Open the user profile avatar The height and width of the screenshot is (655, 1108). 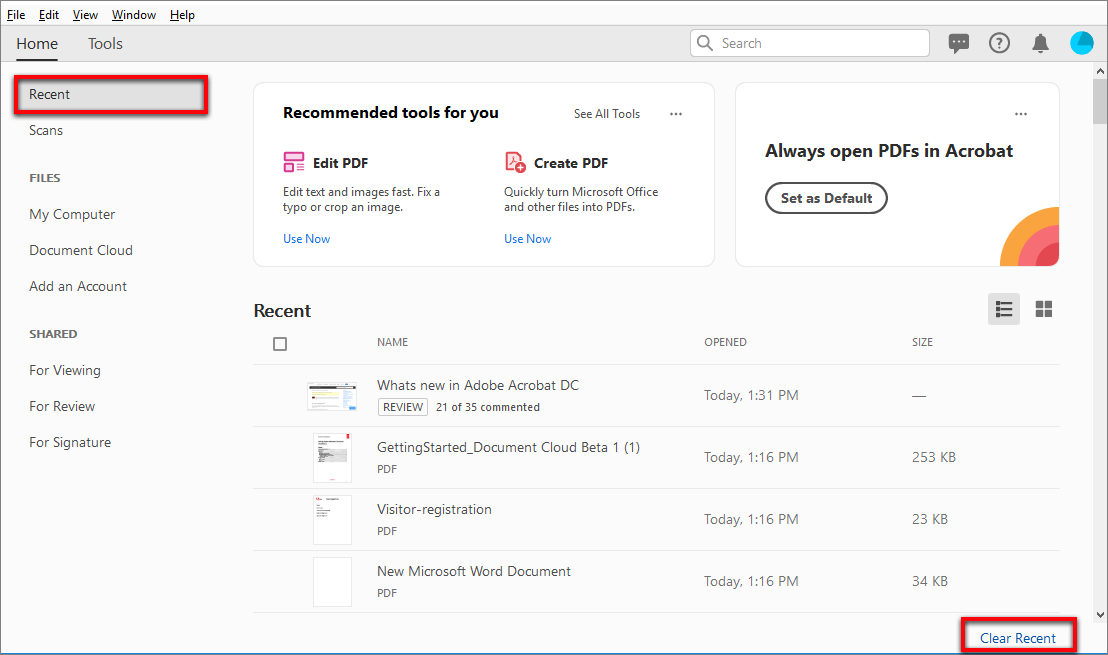point(1081,43)
